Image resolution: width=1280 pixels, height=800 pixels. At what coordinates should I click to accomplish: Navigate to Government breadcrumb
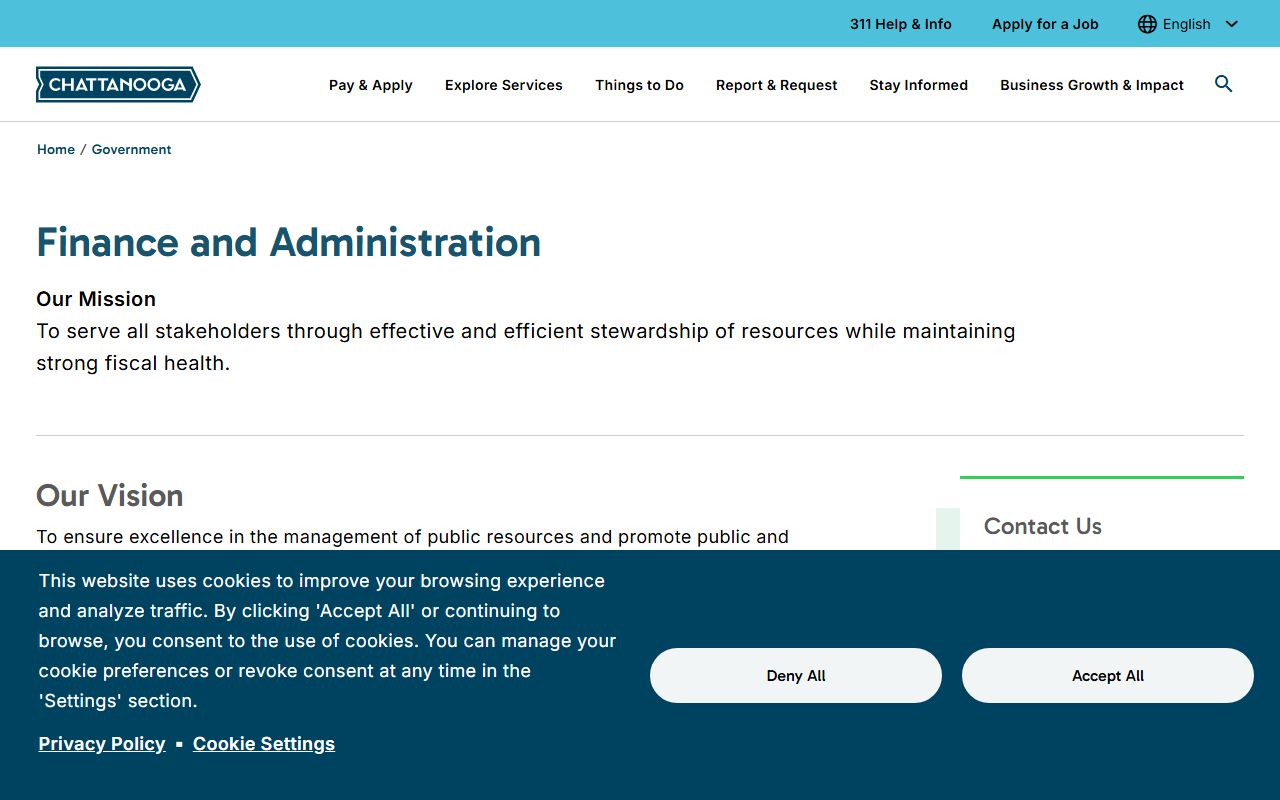point(131,149)
